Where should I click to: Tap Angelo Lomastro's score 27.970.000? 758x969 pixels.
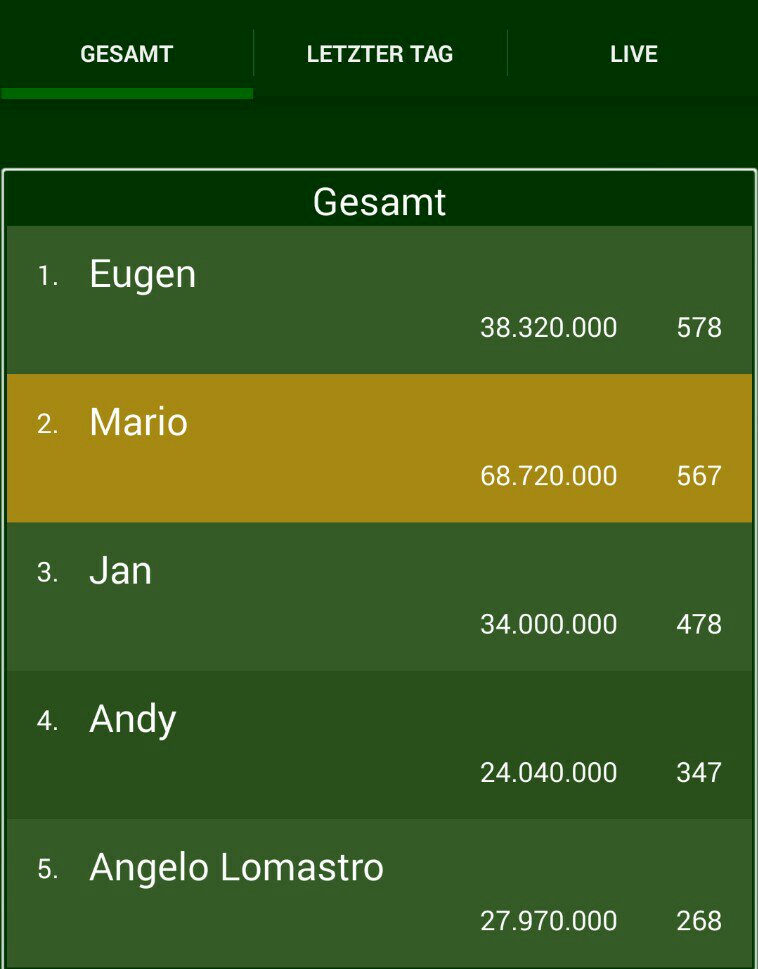[548, 921]
